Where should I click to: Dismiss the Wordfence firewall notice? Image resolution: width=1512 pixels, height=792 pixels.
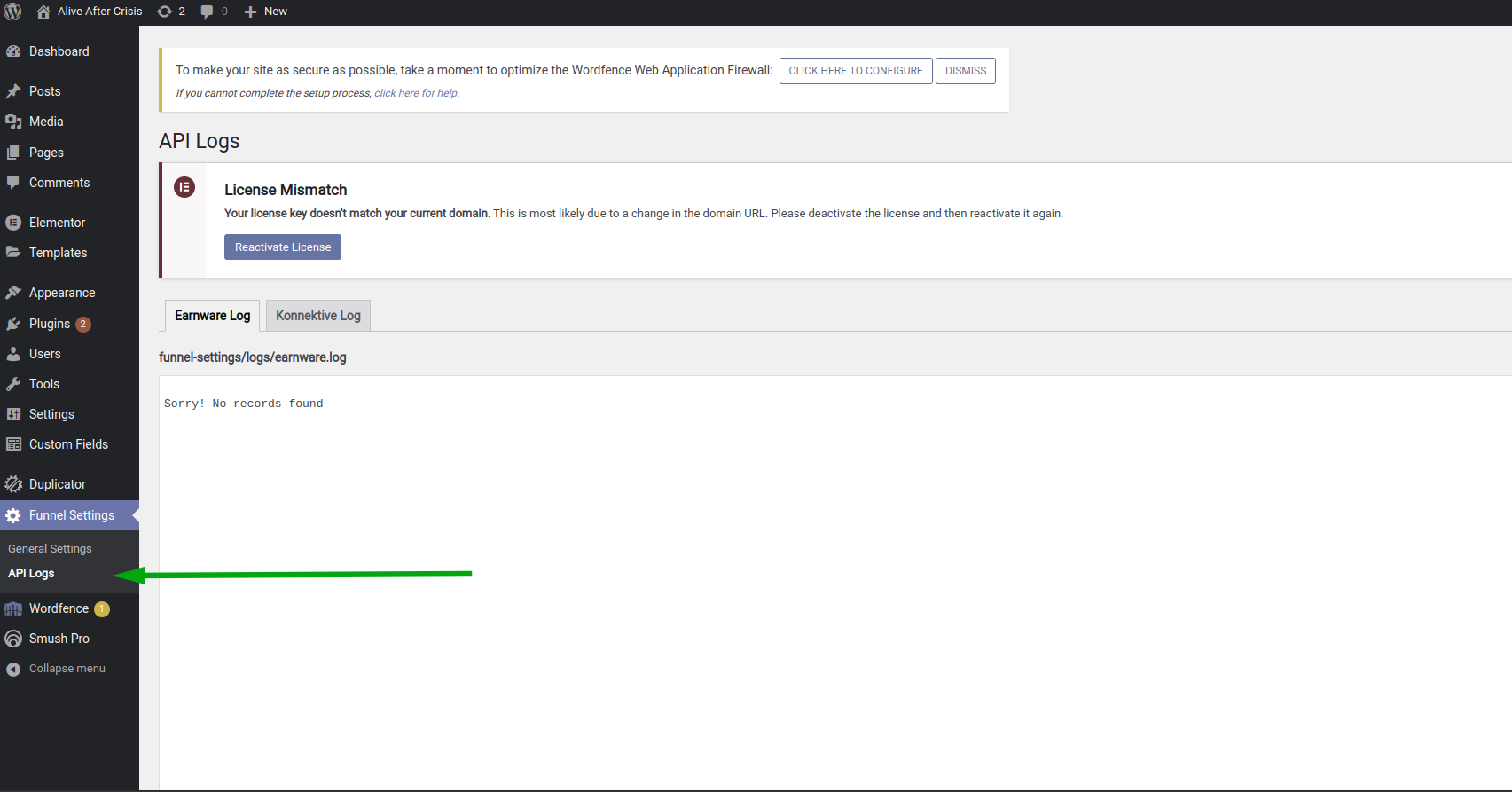coord(965,71)
